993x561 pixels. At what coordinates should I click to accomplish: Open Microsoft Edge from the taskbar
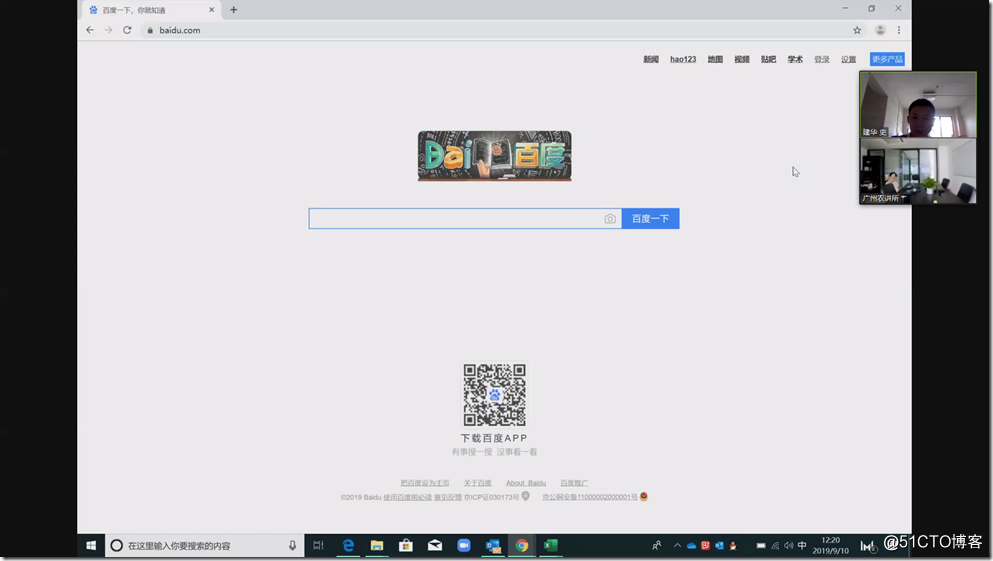coord(348,545)
